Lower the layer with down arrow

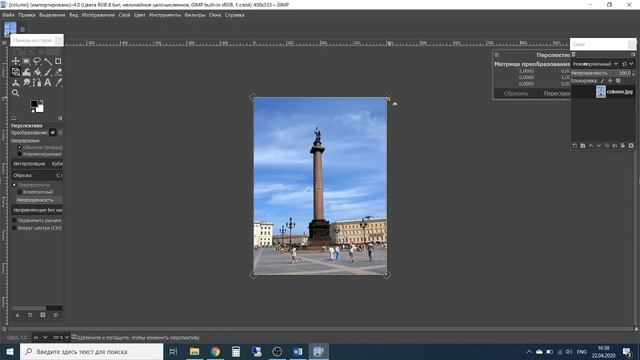tap(599, 146)
